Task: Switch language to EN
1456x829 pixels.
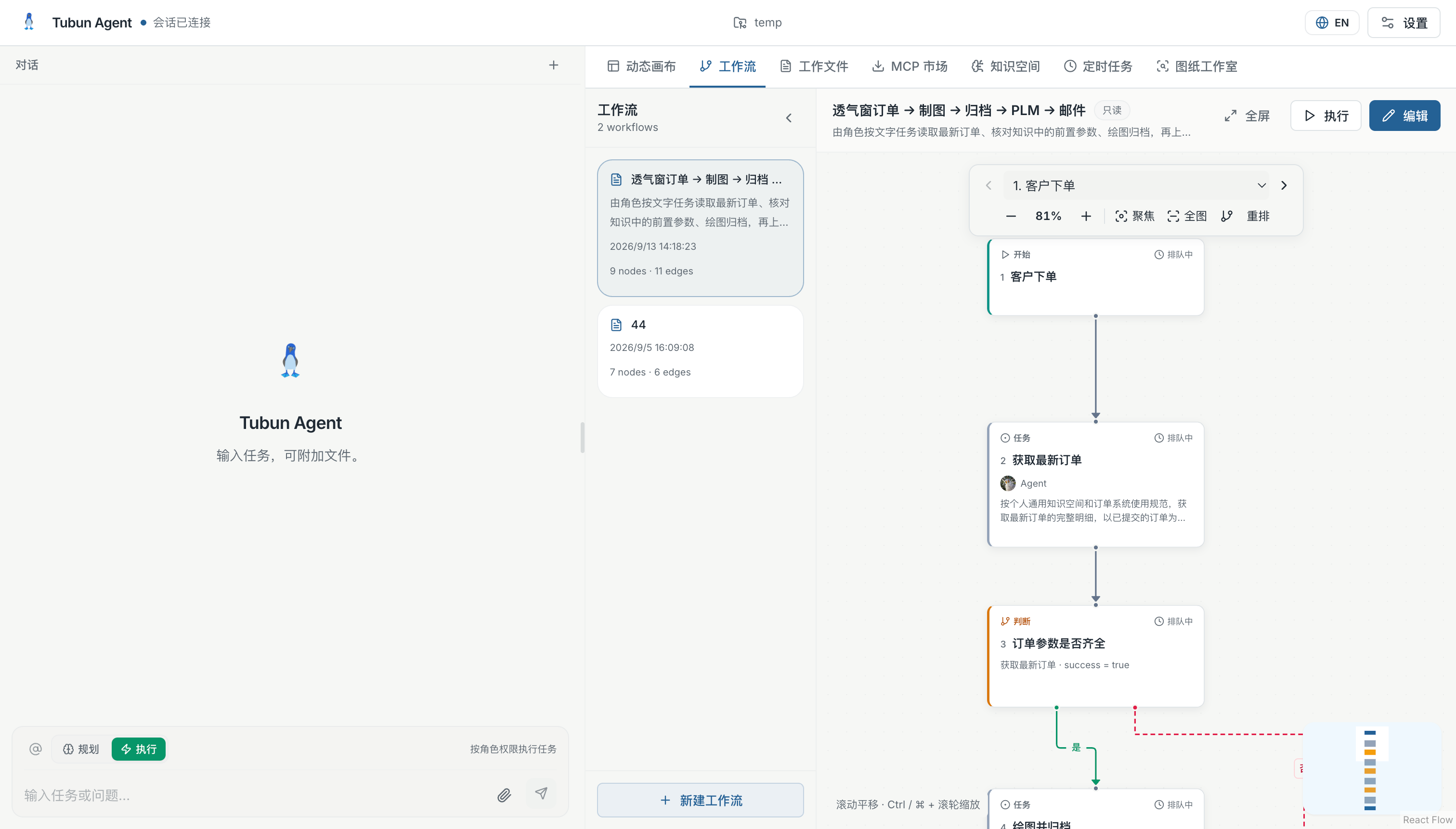Action: point(1332,22)
